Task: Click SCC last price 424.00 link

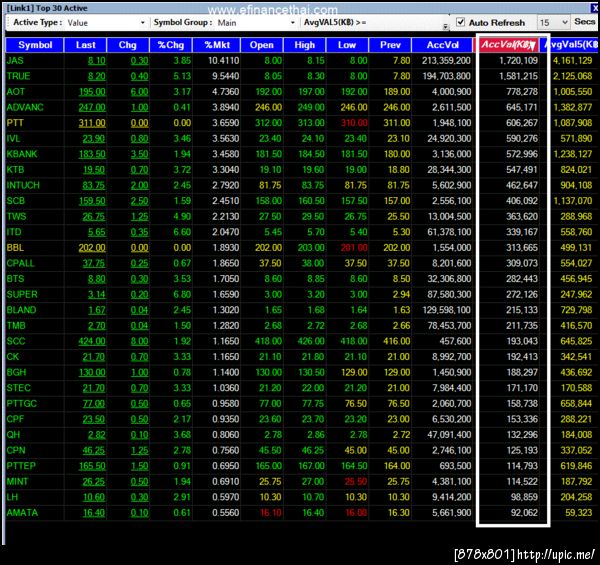Action: click(x=92, y=342)
